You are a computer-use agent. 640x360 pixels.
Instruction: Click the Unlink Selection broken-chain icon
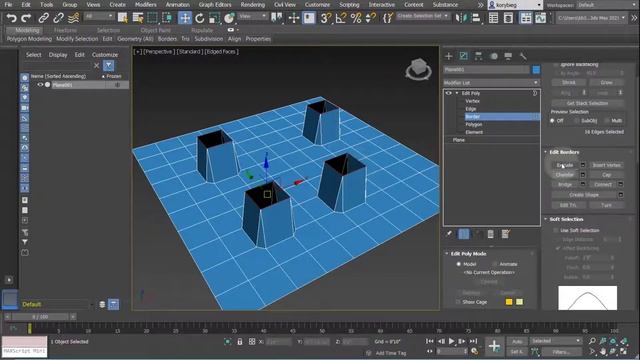click(x=58, y=18)
